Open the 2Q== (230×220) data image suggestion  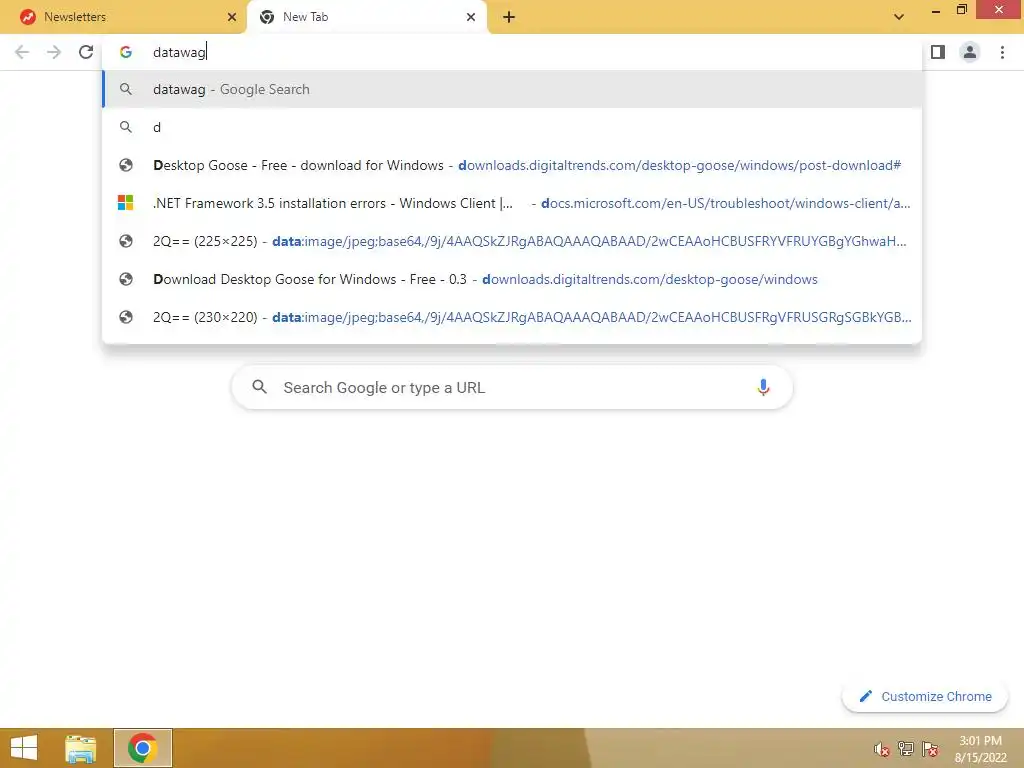tap(512, 317)
